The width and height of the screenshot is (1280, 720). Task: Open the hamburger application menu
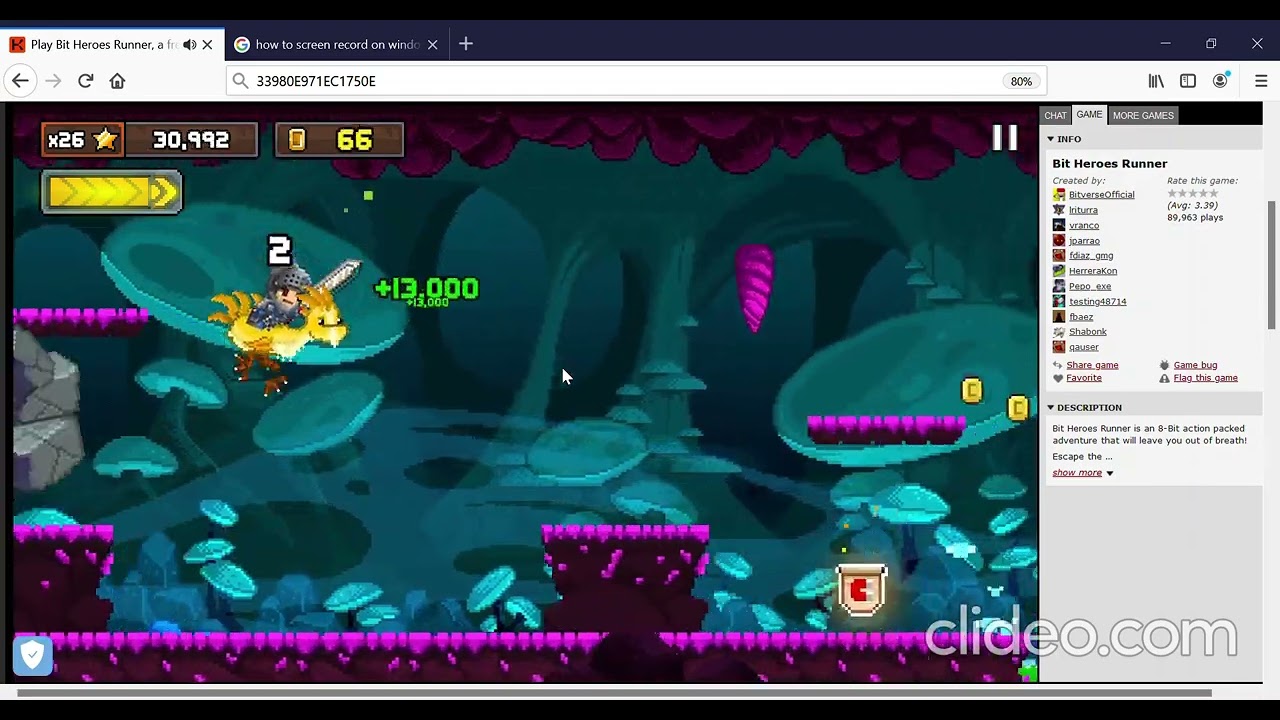point(1261,81)
